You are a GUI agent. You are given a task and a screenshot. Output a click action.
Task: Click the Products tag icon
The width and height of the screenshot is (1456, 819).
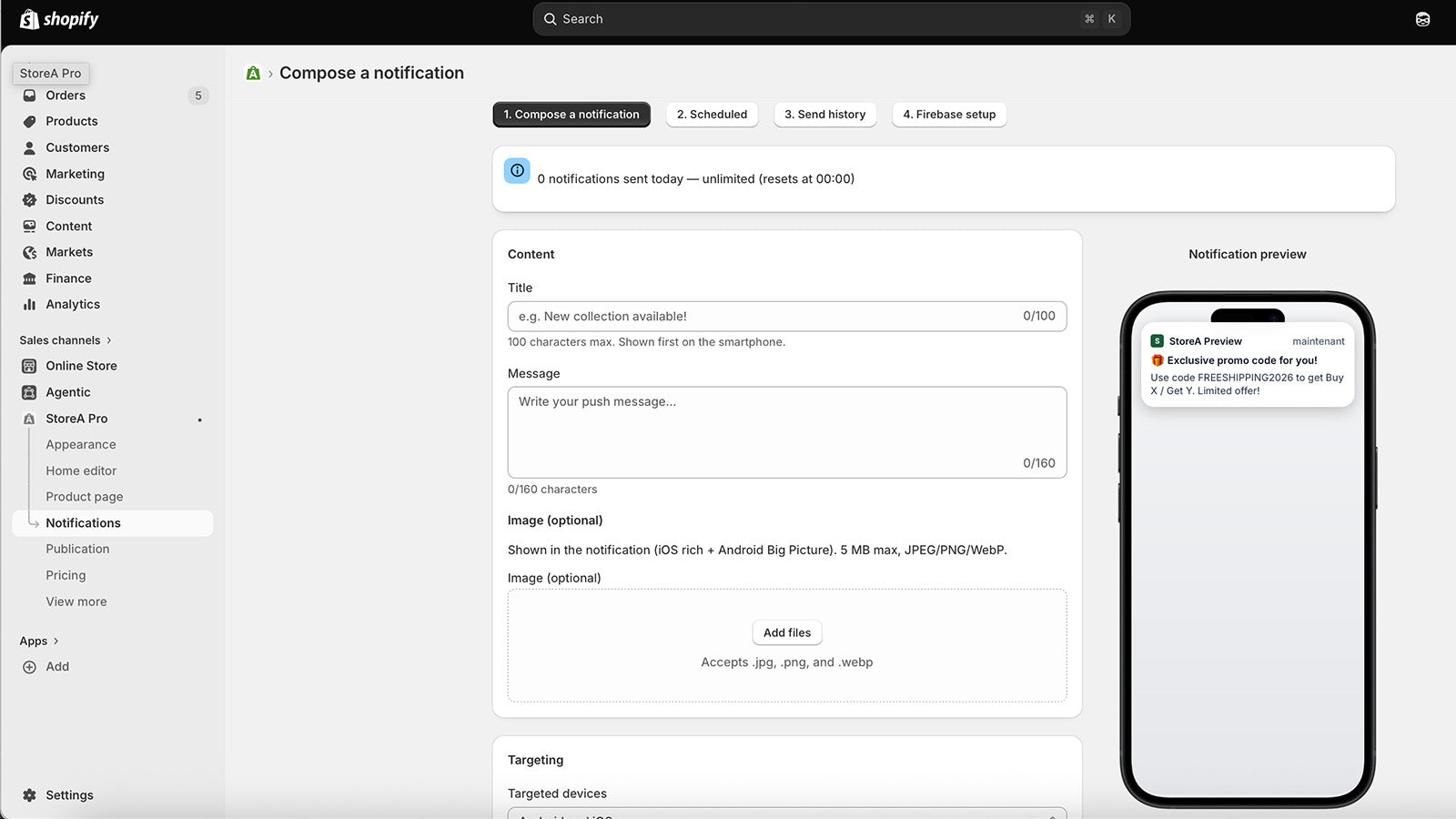coord(29,121)
